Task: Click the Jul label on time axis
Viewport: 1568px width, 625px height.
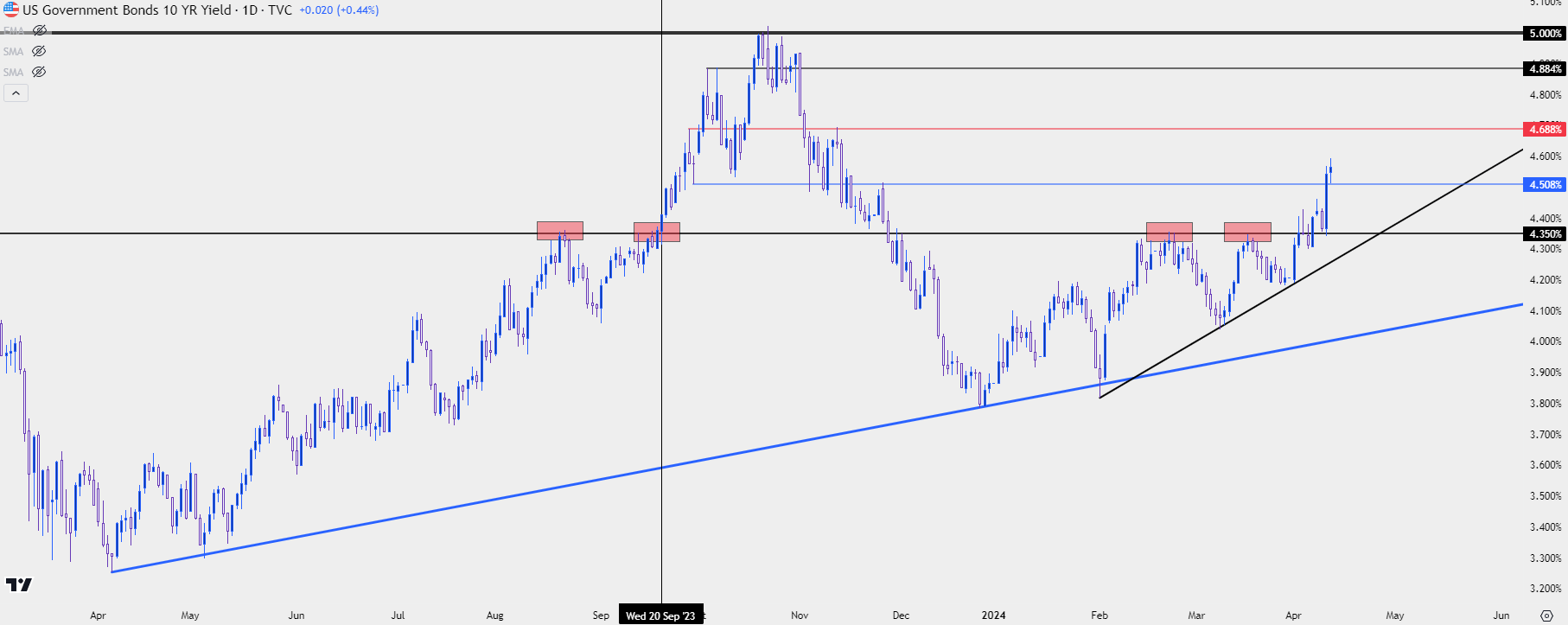Action: [x=398, y=615]
